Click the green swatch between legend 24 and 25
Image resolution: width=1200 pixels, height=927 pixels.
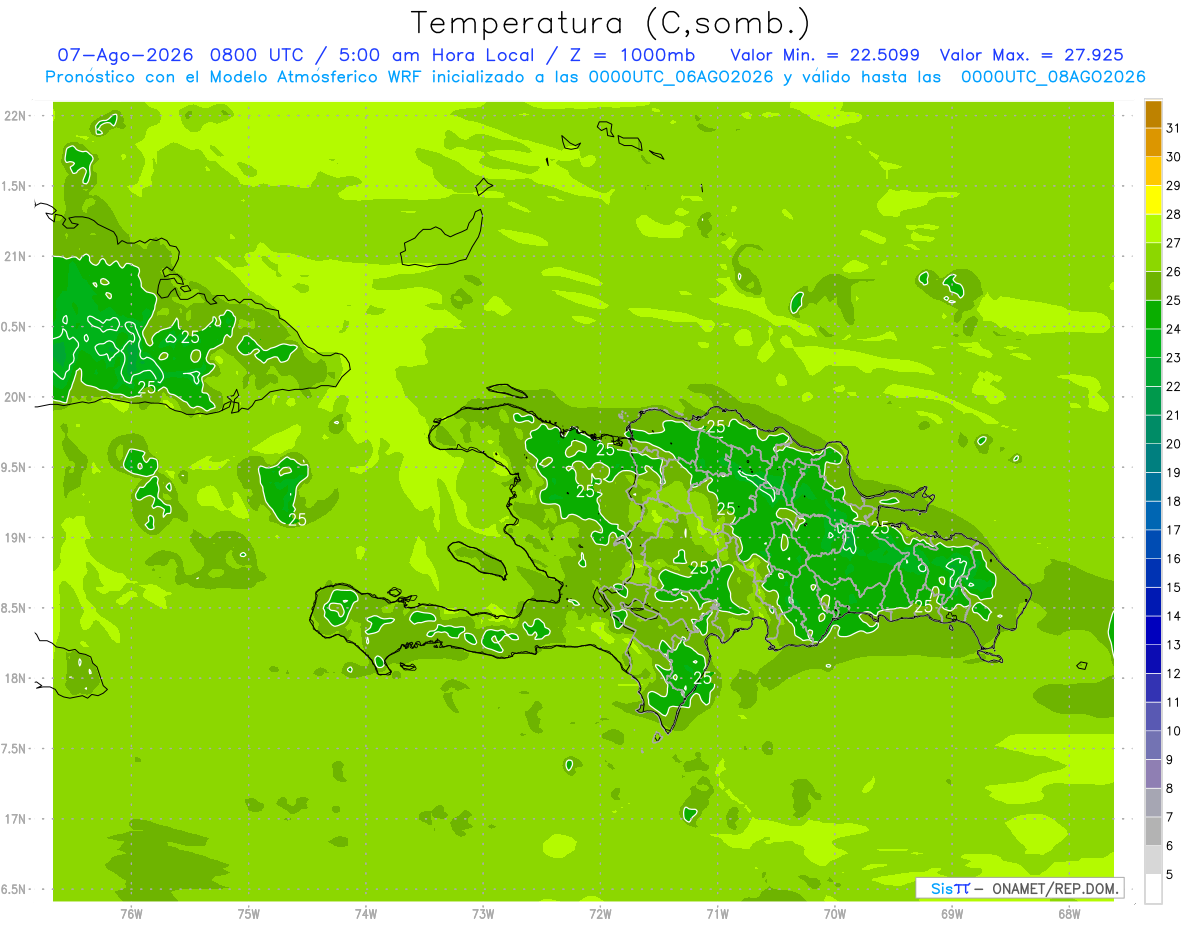click(x=1153, y=315)
